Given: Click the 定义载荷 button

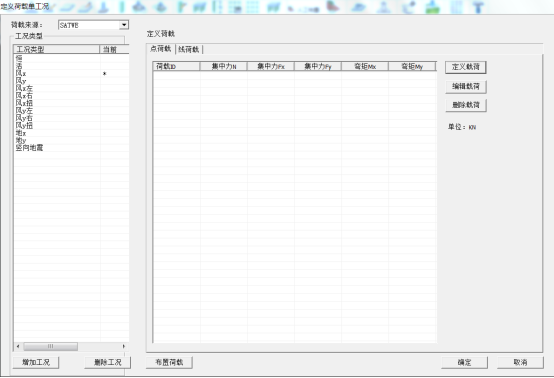Looking at the screenshot, I should point(466,67).
